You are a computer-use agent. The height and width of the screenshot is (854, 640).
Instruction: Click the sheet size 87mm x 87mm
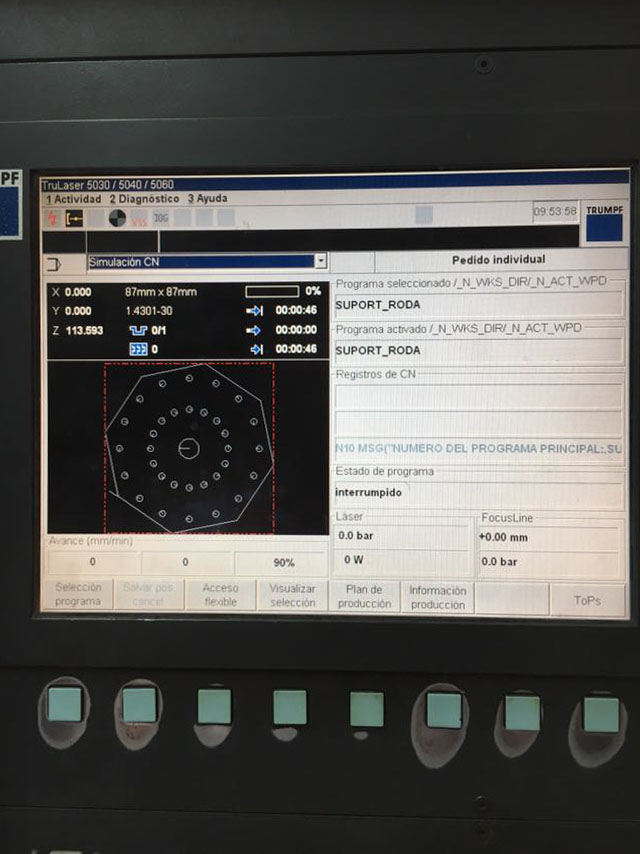[161, 292]
